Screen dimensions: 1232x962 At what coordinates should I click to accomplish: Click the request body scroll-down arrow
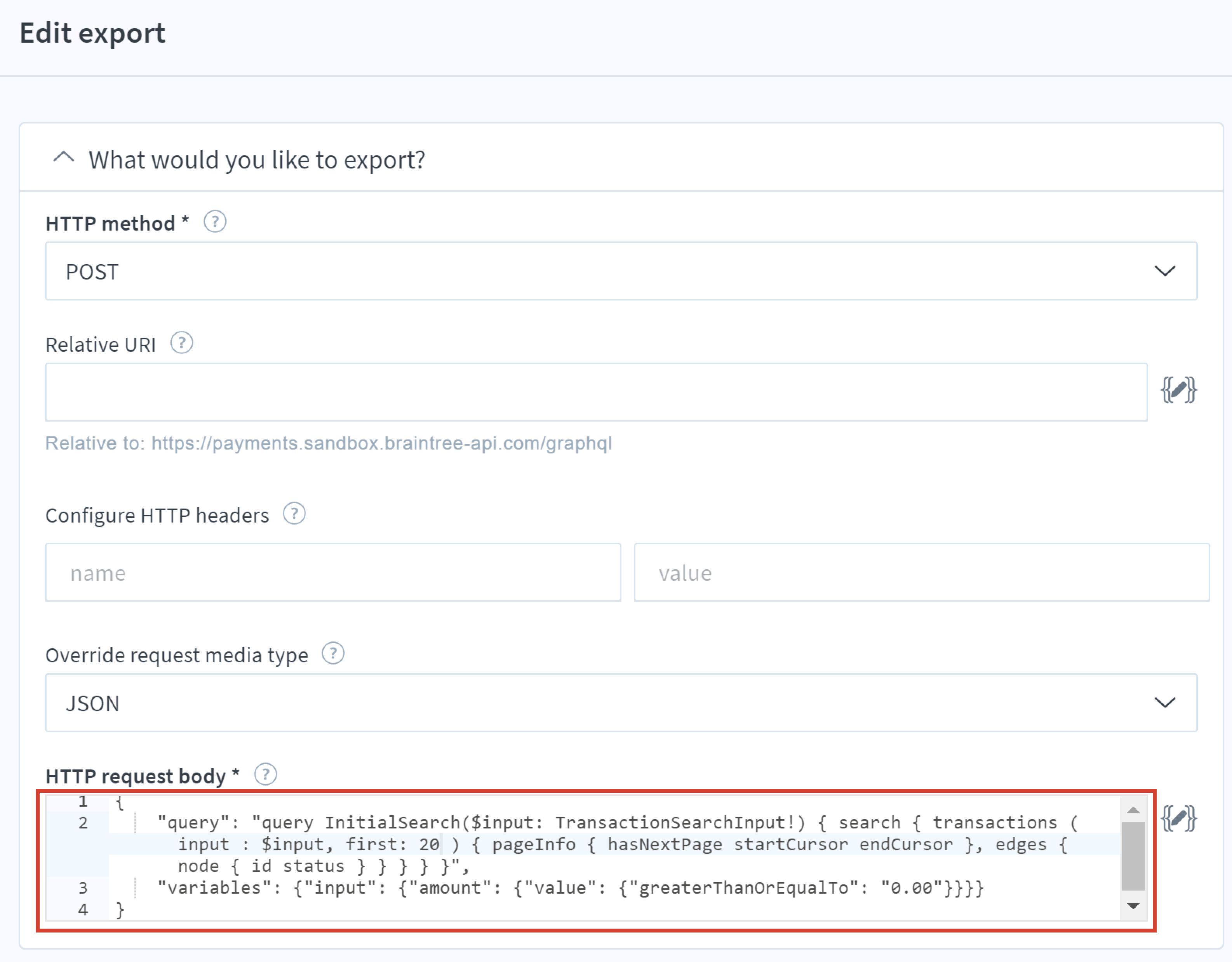1133,906
